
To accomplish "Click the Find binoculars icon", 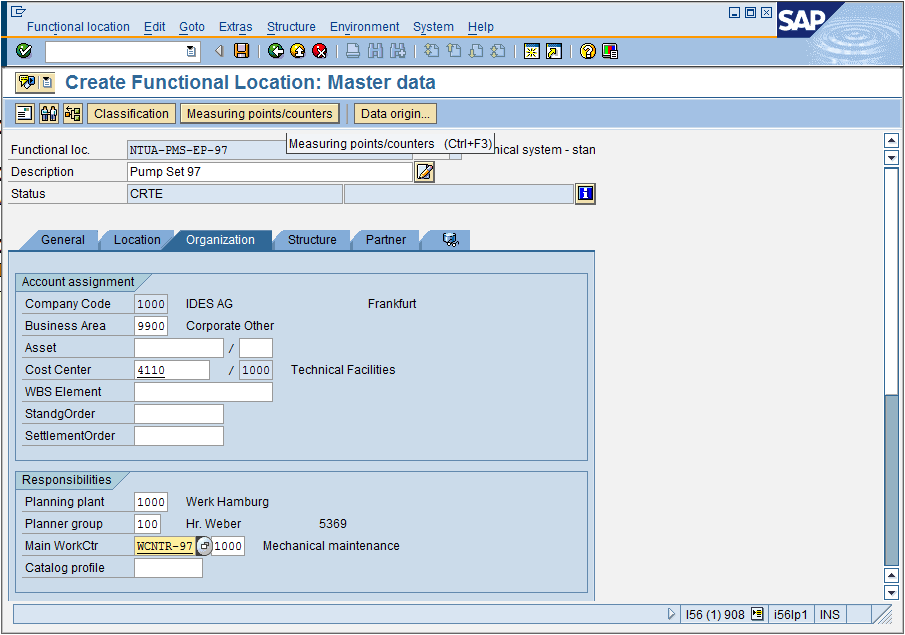I will (x=375, y=51).
